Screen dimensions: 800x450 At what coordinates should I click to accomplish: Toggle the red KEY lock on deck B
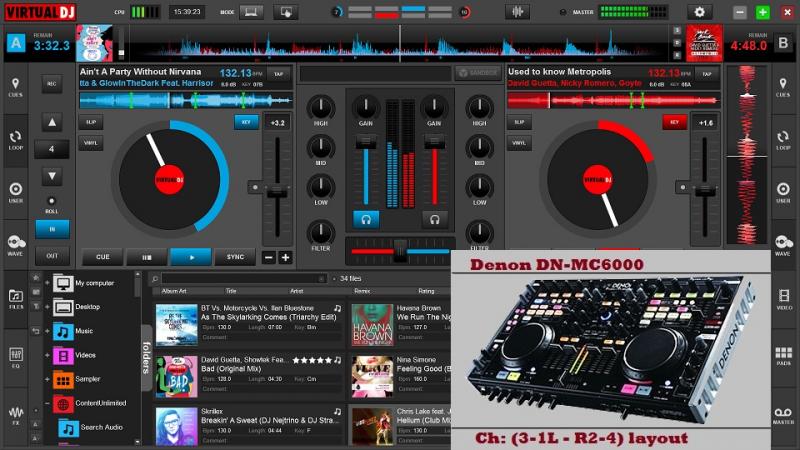pyautogui.click(x=674, y=122)
